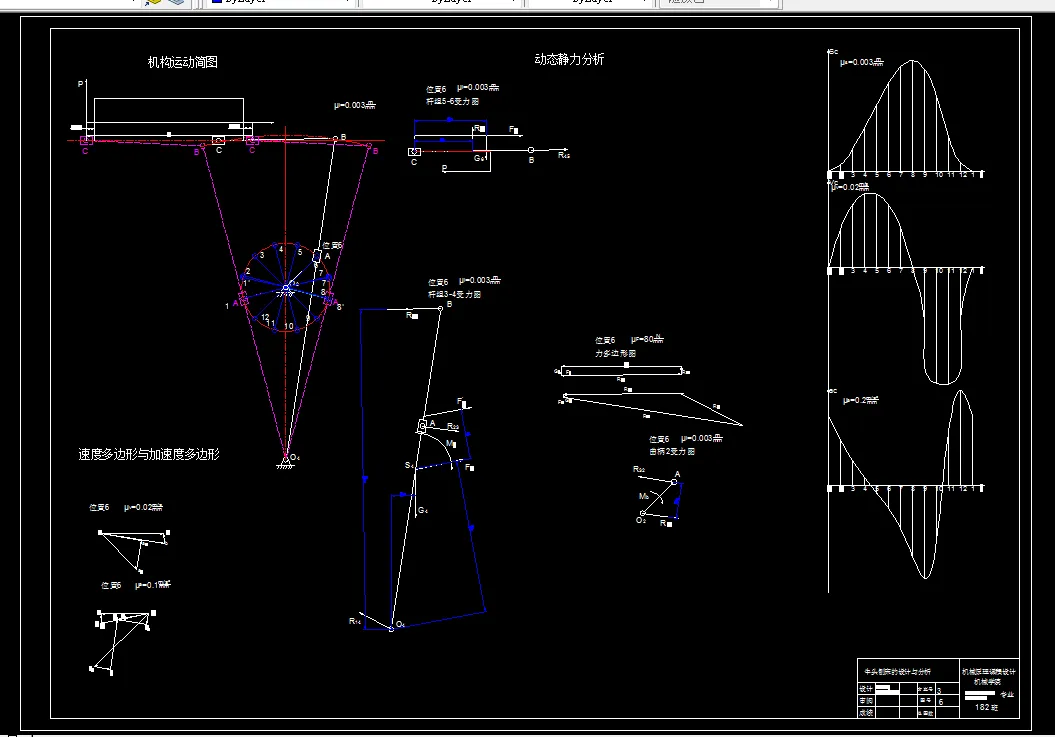Click the 设计 cell in title block
This screenshot has width=1055, height=737.
pos(866,689)
